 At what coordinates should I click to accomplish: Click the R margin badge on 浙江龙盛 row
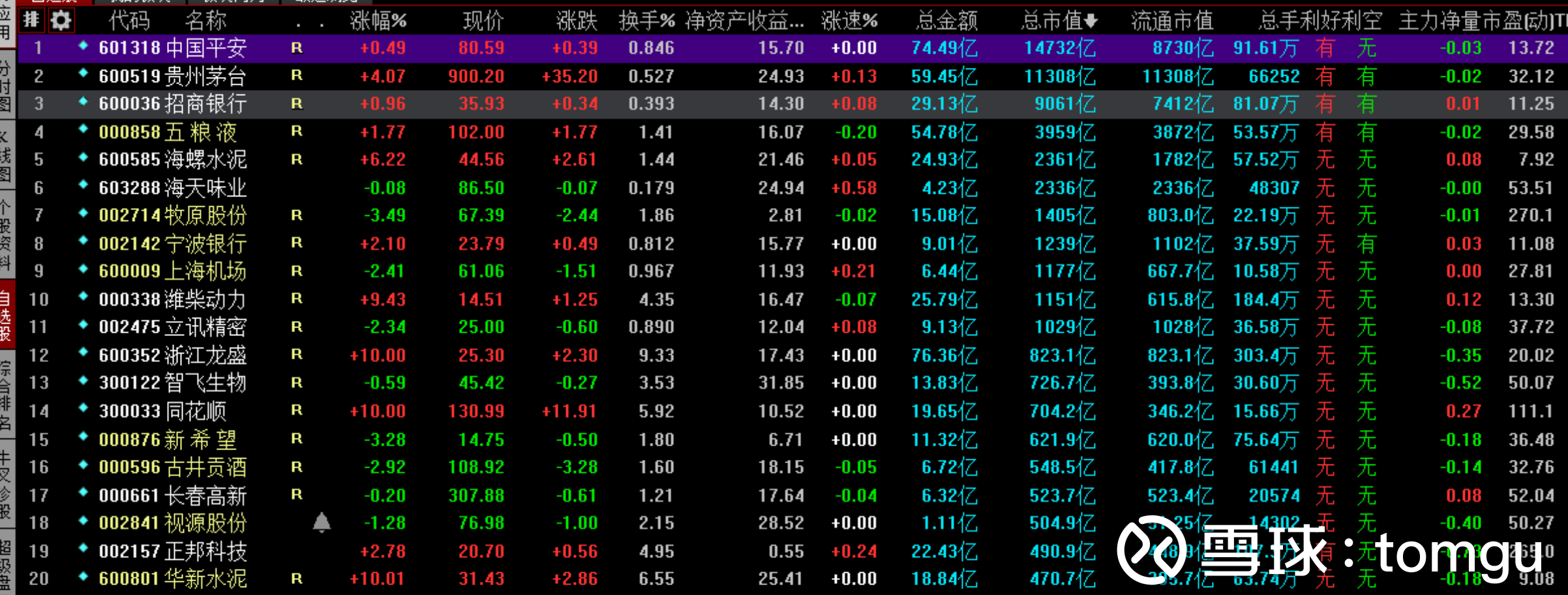tap(297, 354)
